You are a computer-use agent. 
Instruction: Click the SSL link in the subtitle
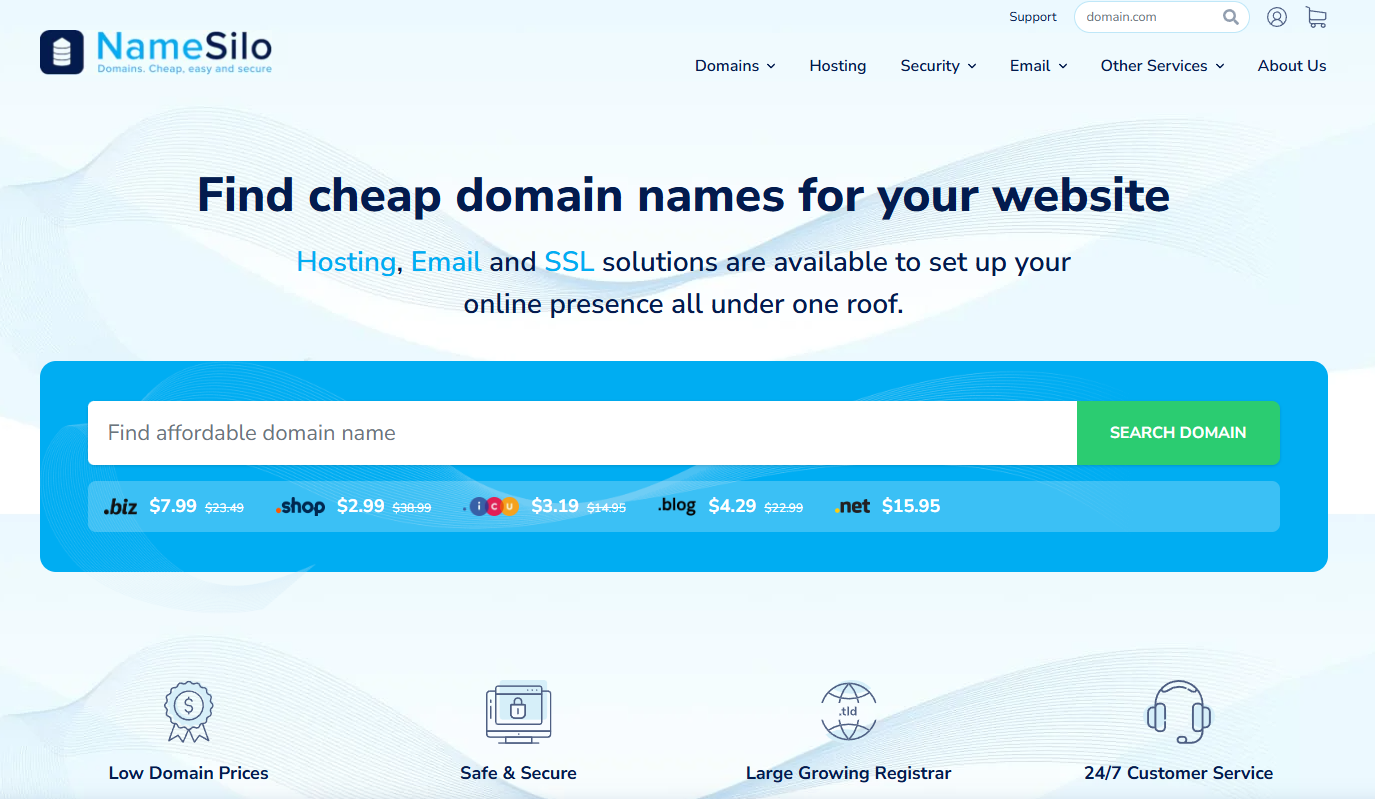pos(569,262)
